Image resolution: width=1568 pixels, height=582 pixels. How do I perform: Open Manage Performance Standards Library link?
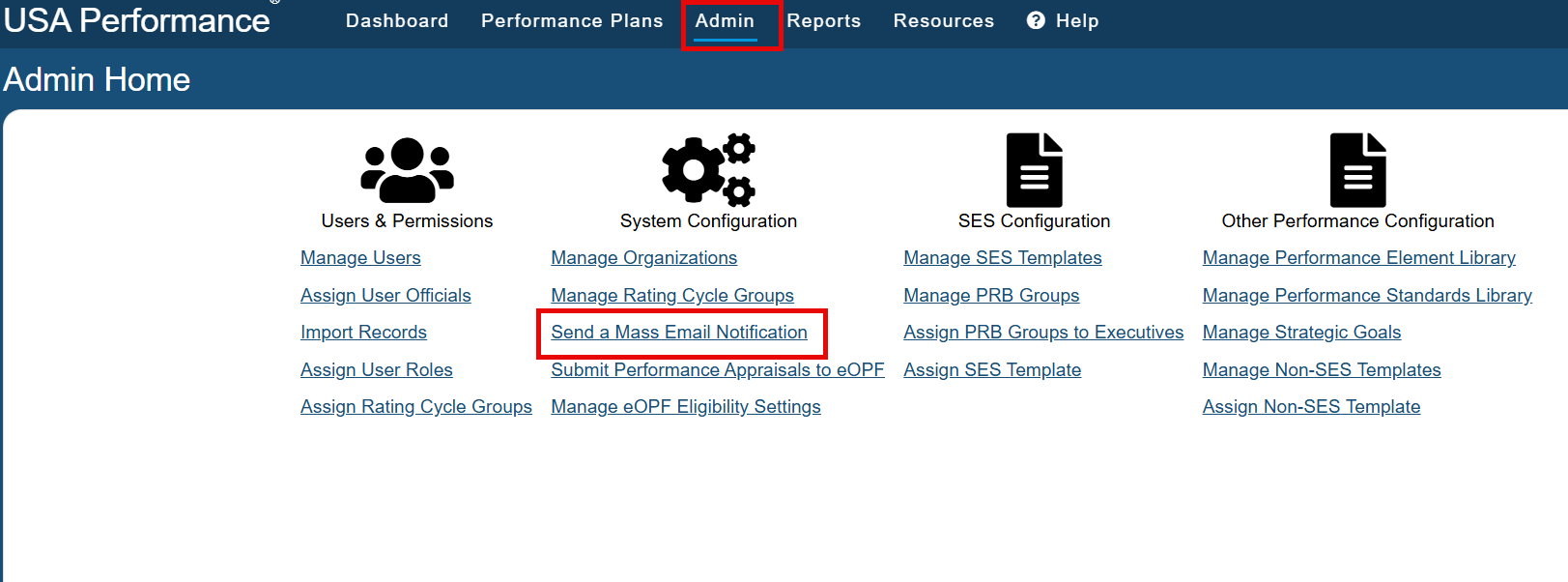click(1367, 296)
